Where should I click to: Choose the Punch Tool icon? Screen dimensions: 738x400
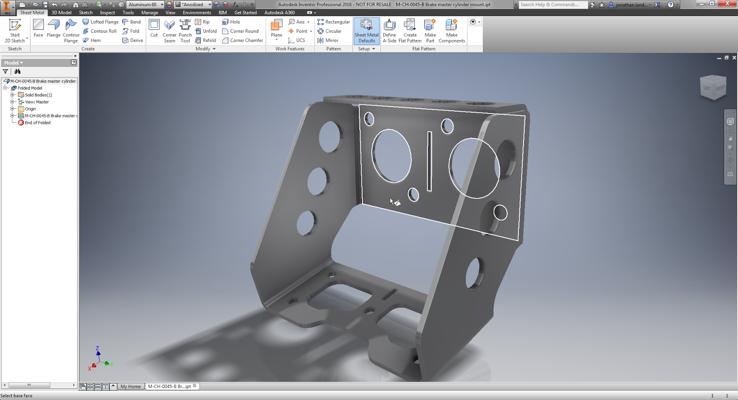[185, 31]
